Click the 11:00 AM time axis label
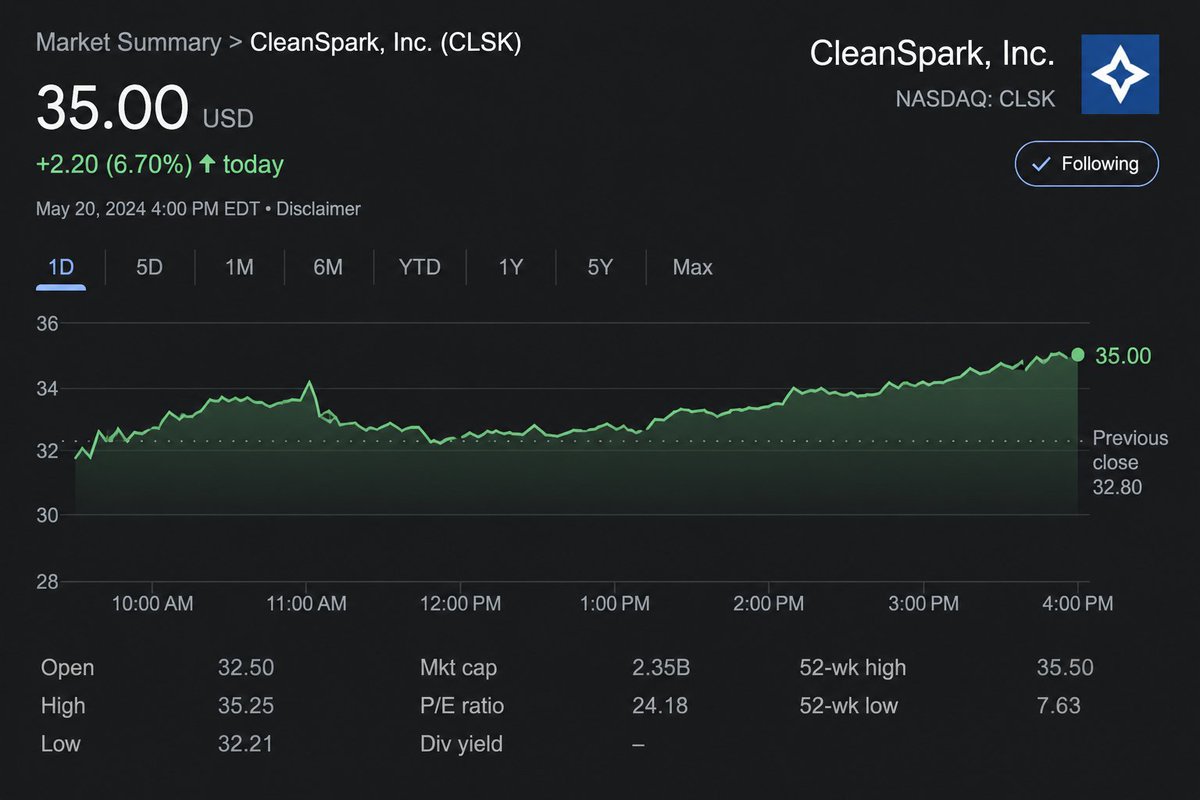Viewport: 1200px width, 800px height. pyautogui.click(x=305, y=603)
